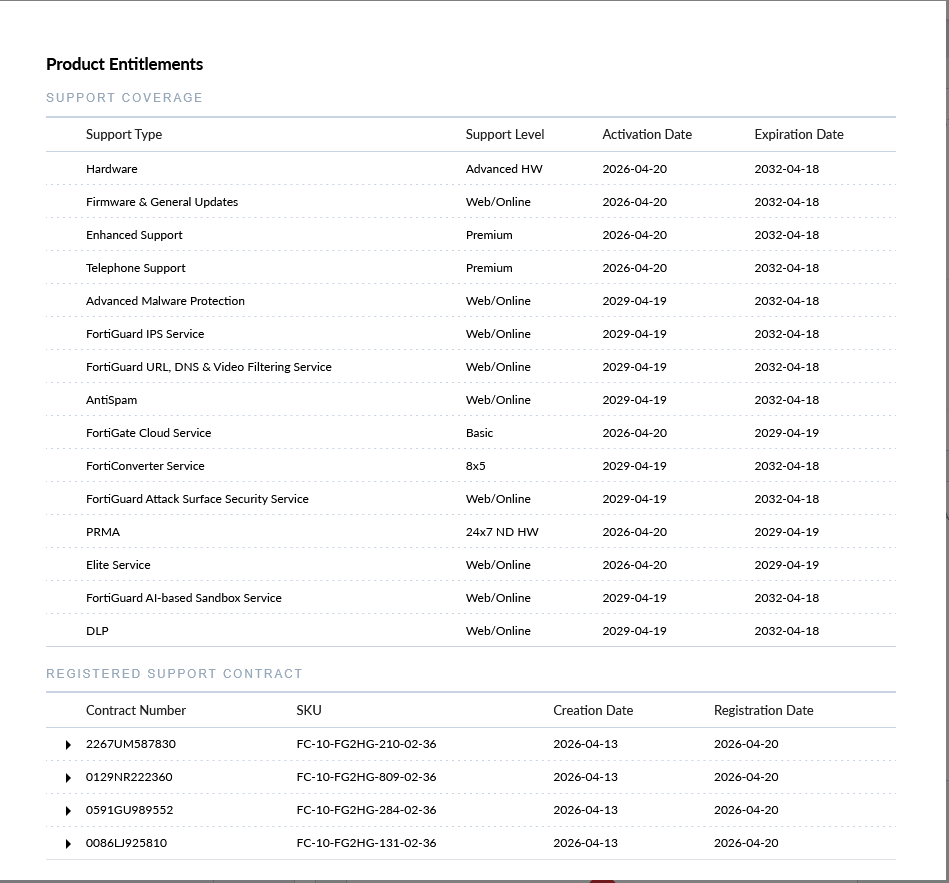Select the Elite Service row

click(471, 565)
